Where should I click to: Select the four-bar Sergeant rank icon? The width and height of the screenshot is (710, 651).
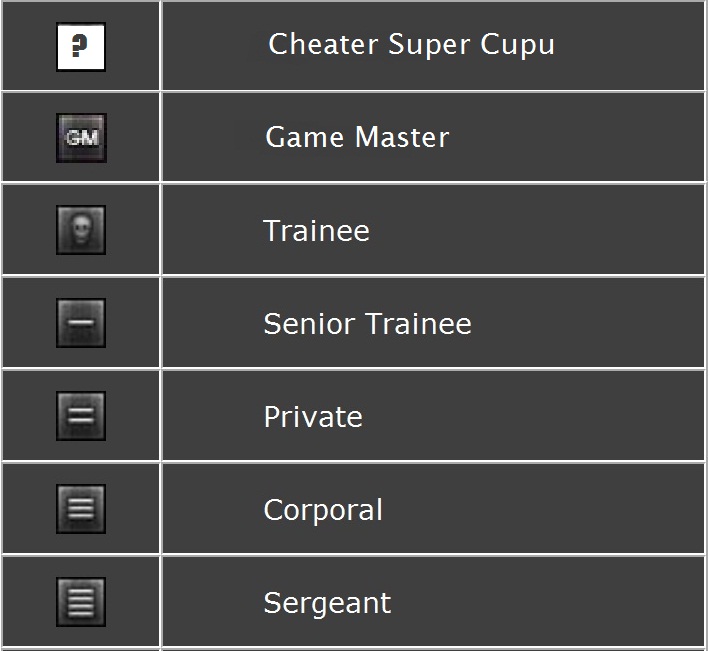[x=81, y=603]
